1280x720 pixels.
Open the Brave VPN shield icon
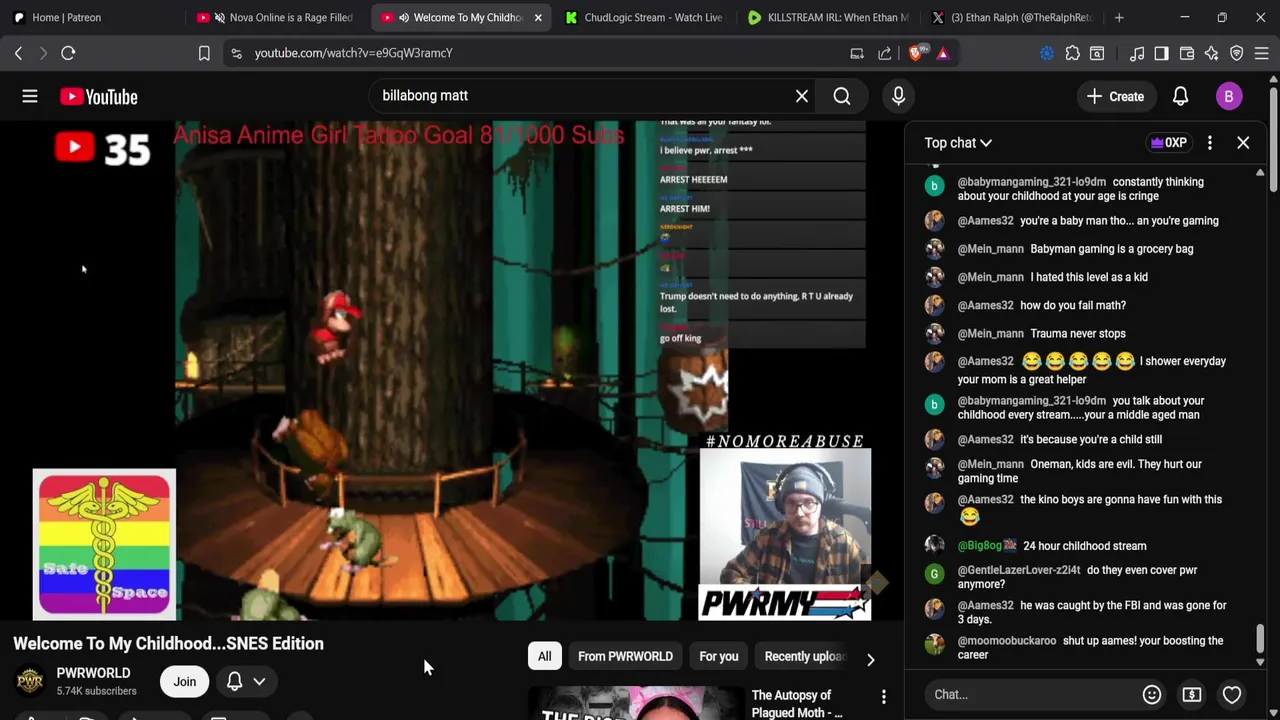coord(1237,53)
